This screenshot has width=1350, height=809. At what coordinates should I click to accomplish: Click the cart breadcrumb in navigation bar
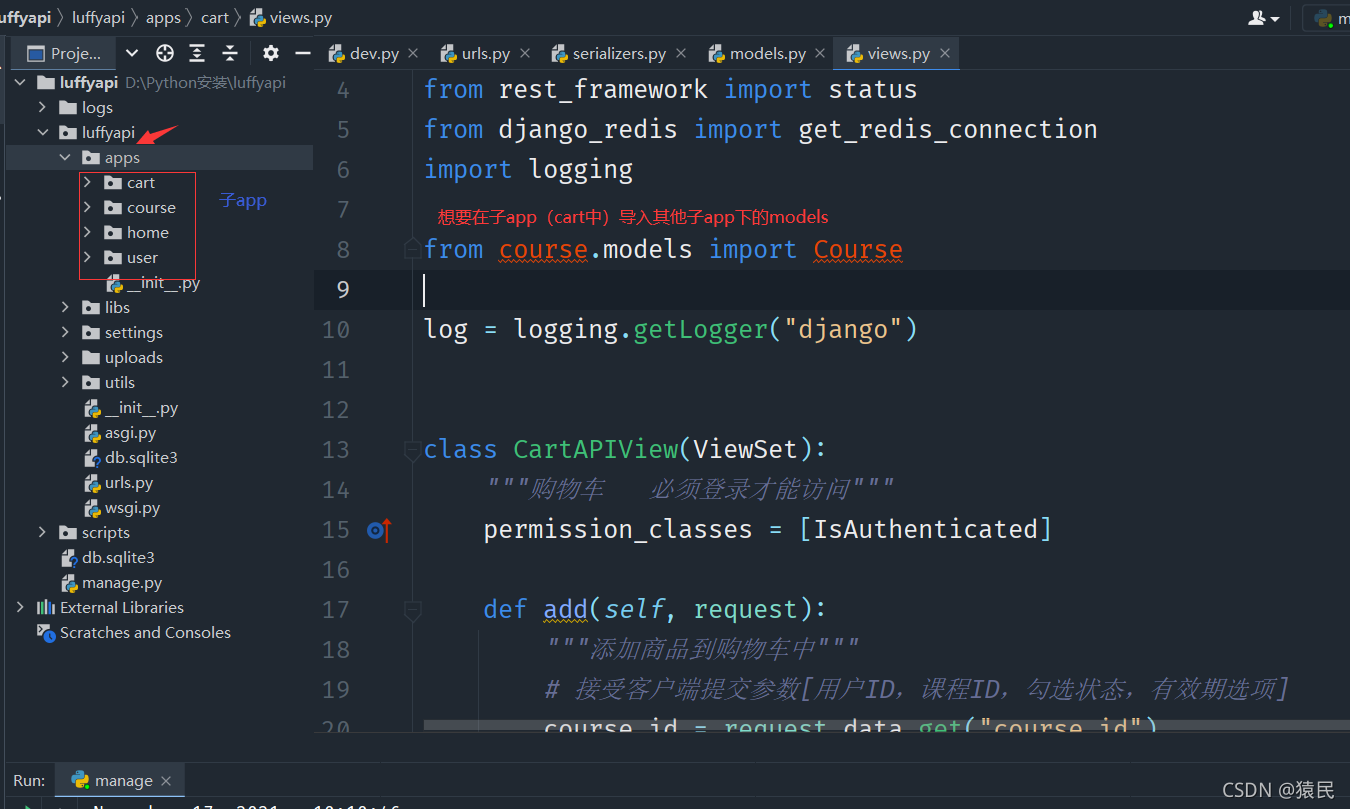[x=215, y=18]
